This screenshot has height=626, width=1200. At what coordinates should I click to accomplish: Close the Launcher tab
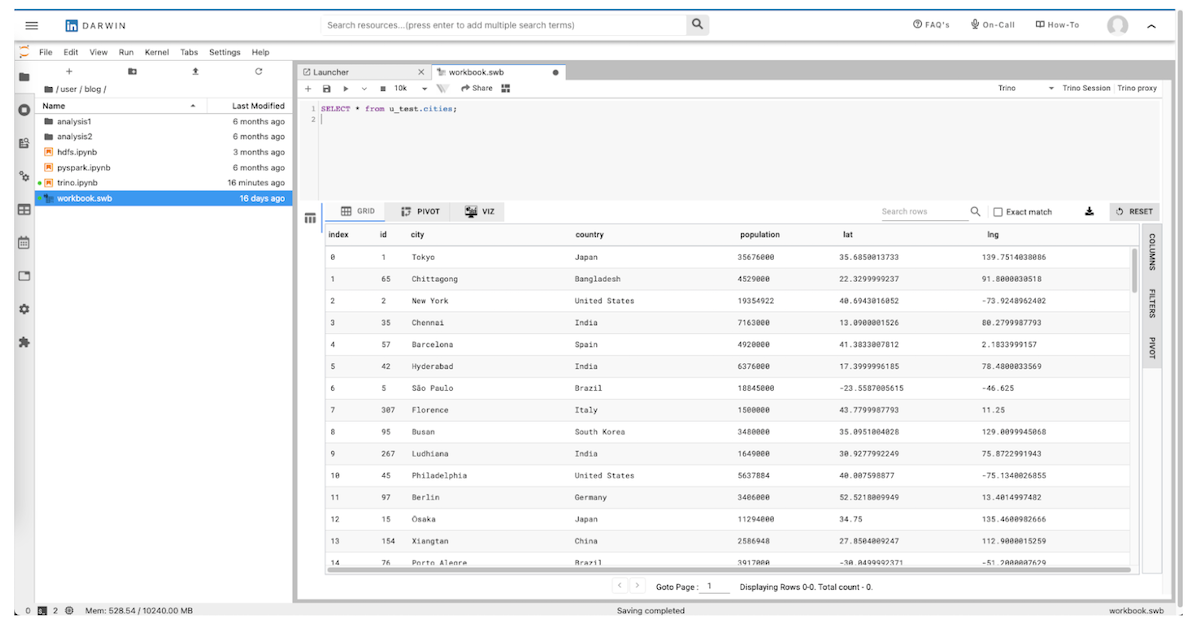pyautogui.click(x=421, y=72)
